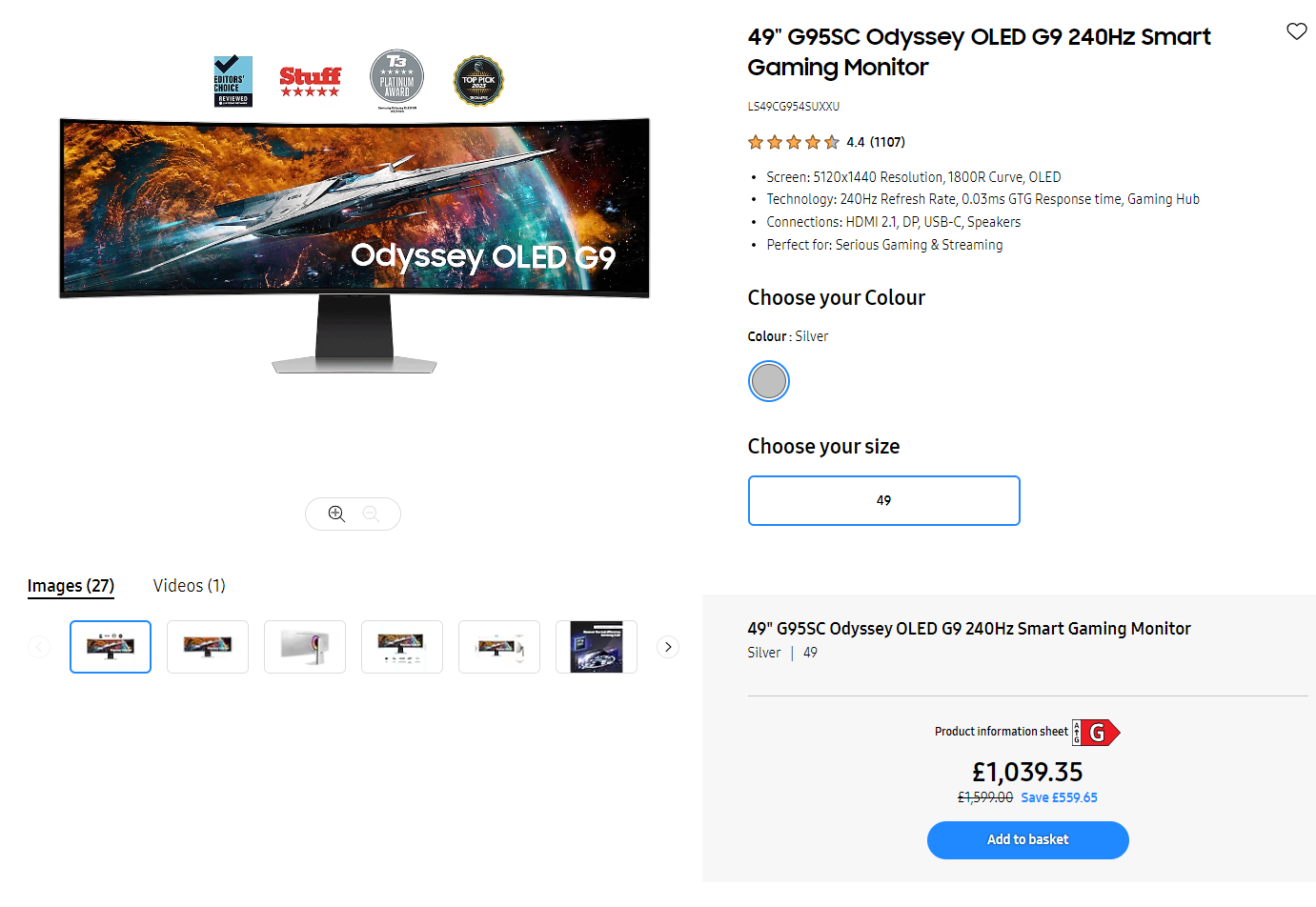Show next thumbnails with right arrow
This screenshot has height=907, width=1316.
pyautogui.click(x=668, y=647)
